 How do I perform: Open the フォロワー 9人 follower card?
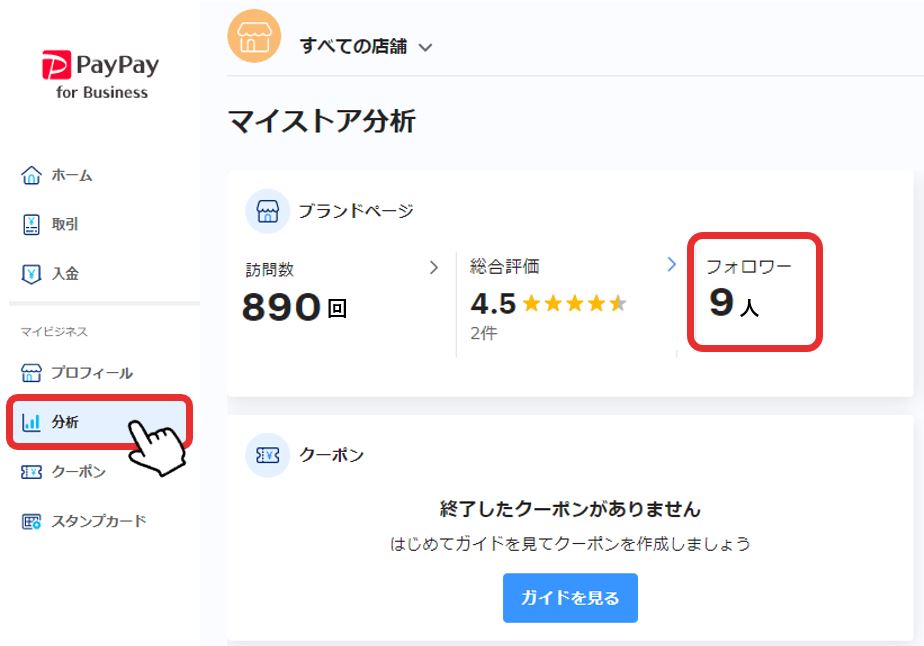pos(755,292)
